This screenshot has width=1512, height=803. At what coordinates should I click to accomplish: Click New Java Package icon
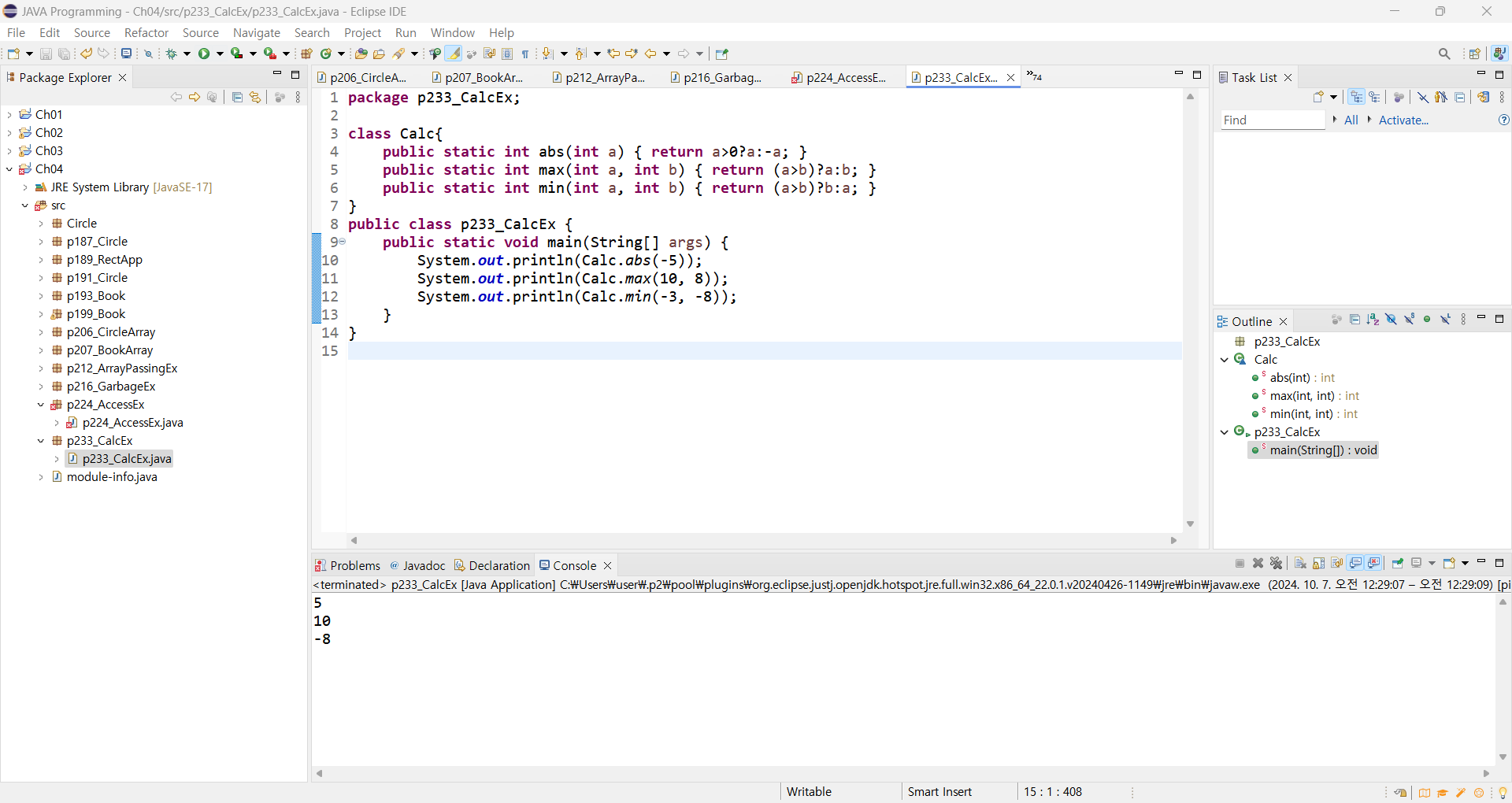click(x=306, y=54)
